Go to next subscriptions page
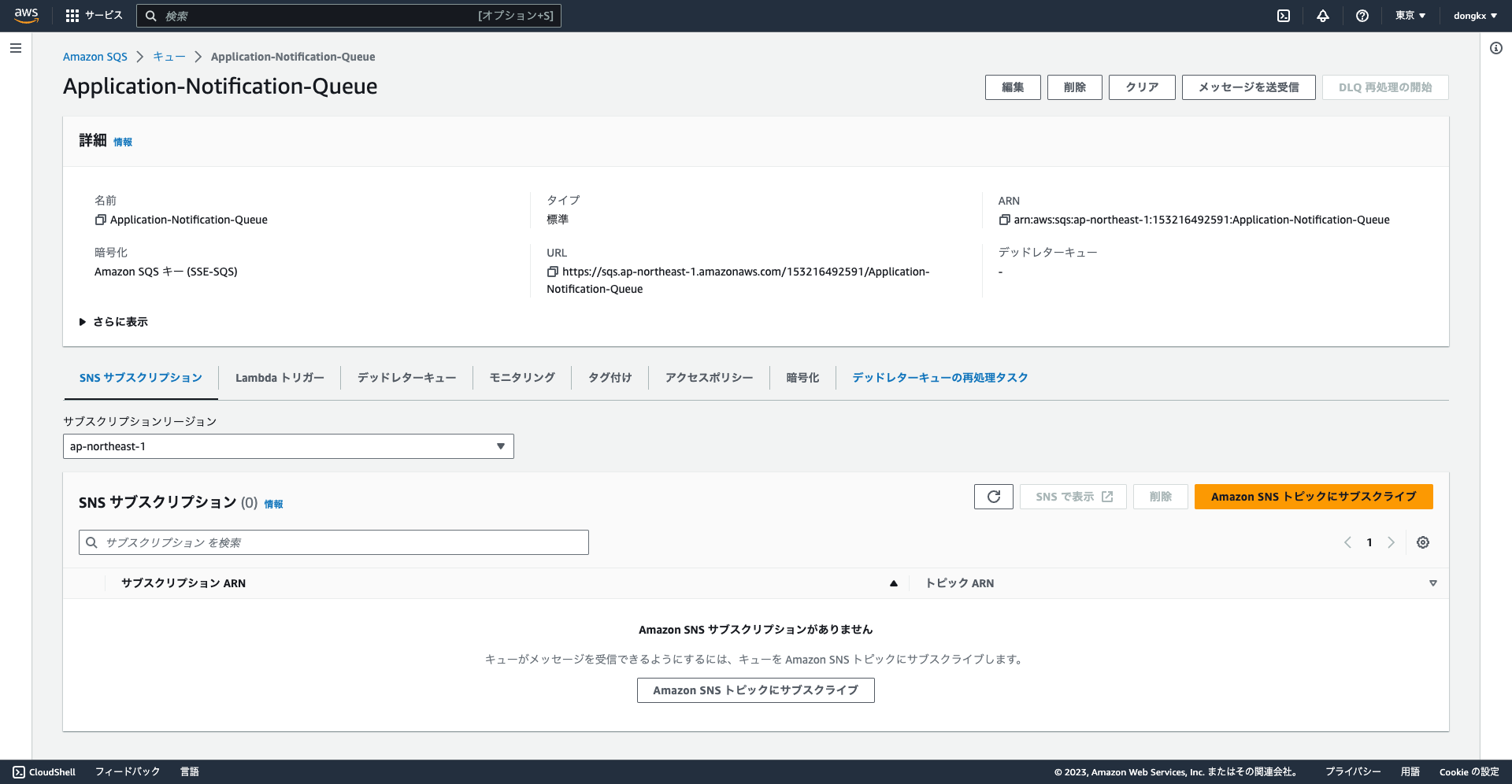 point(1392,542)
